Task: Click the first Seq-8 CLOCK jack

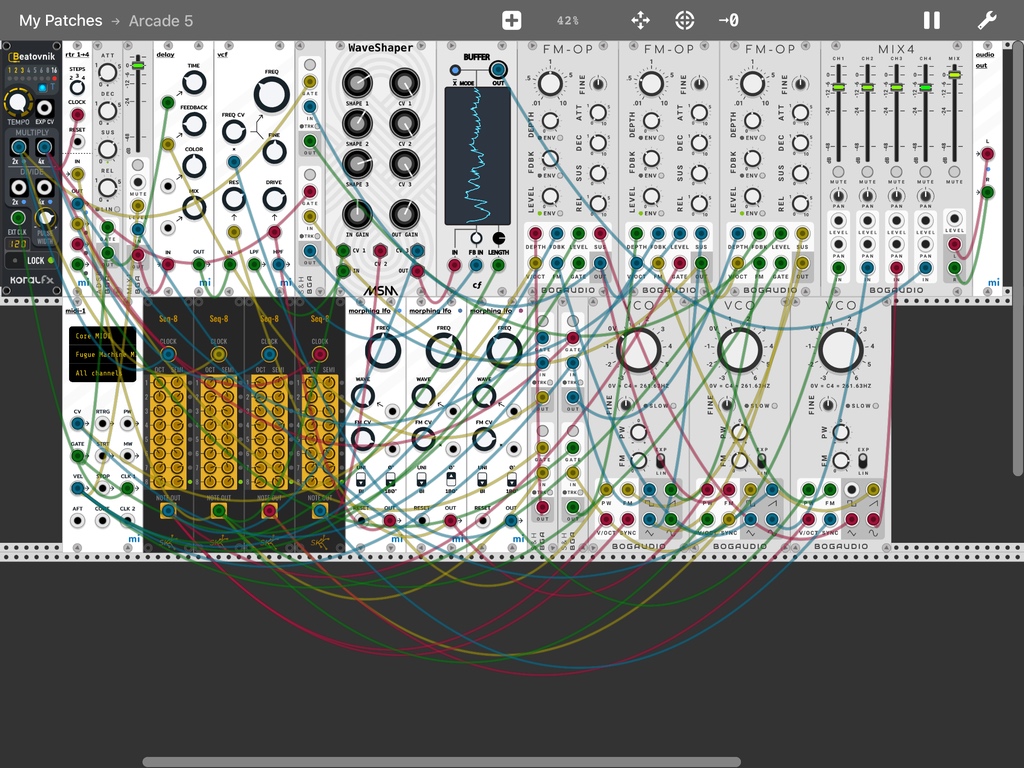Action: coord(168,354)
